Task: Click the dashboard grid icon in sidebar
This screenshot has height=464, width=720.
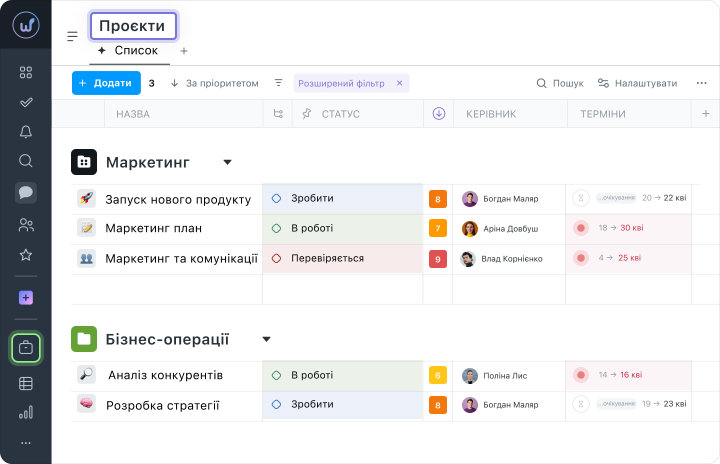Action: click(26, 72)
